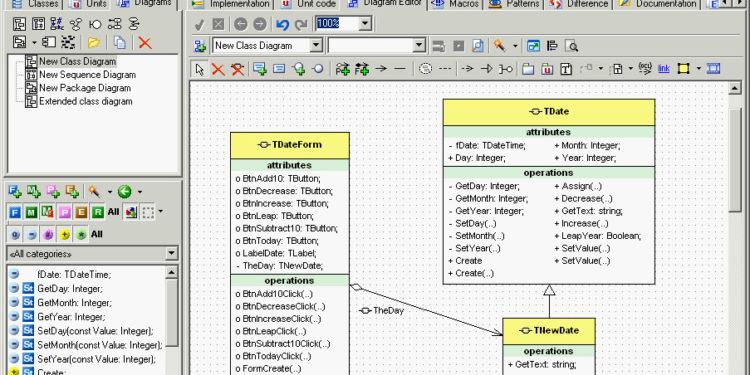This screenshot has height=375, width=750.
Task: Add a new sequence diagram from the toolbar
Action: (39, 24)
